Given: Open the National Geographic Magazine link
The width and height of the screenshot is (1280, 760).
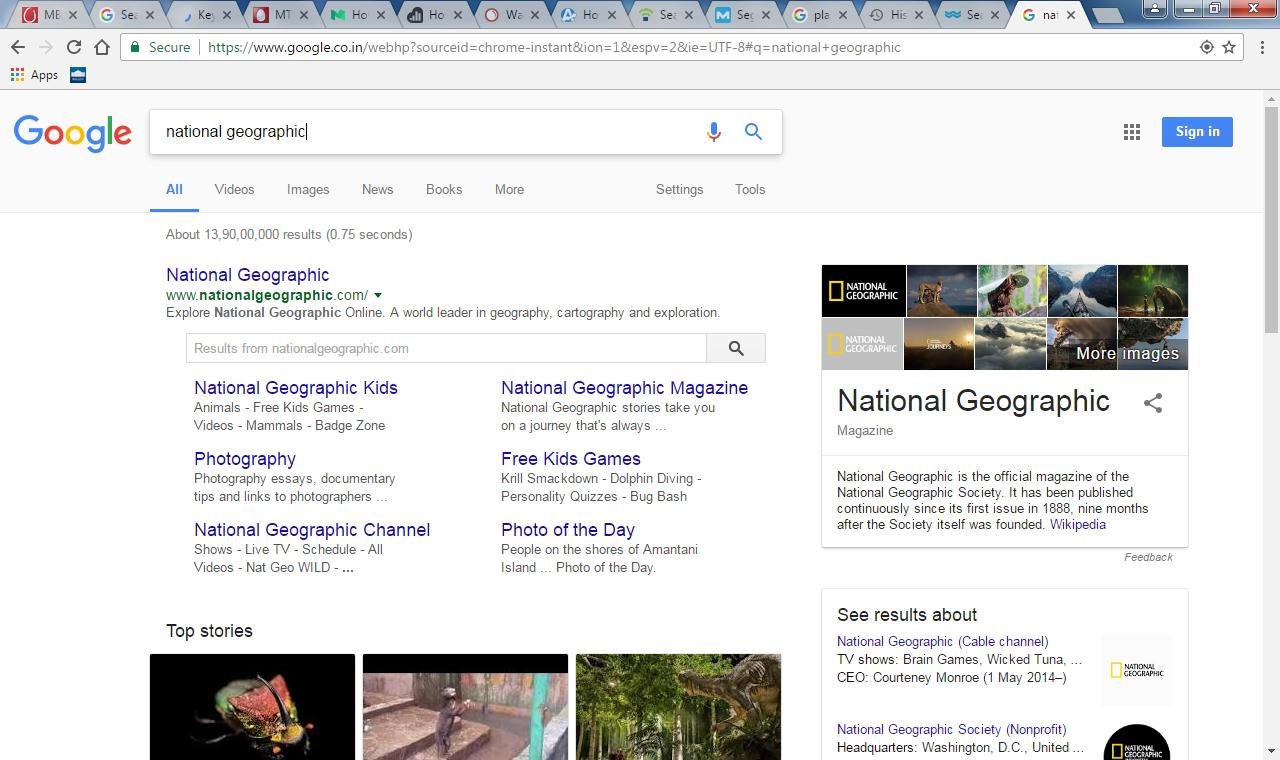Looking at the screenshot, I should click(x=624, y=388).
